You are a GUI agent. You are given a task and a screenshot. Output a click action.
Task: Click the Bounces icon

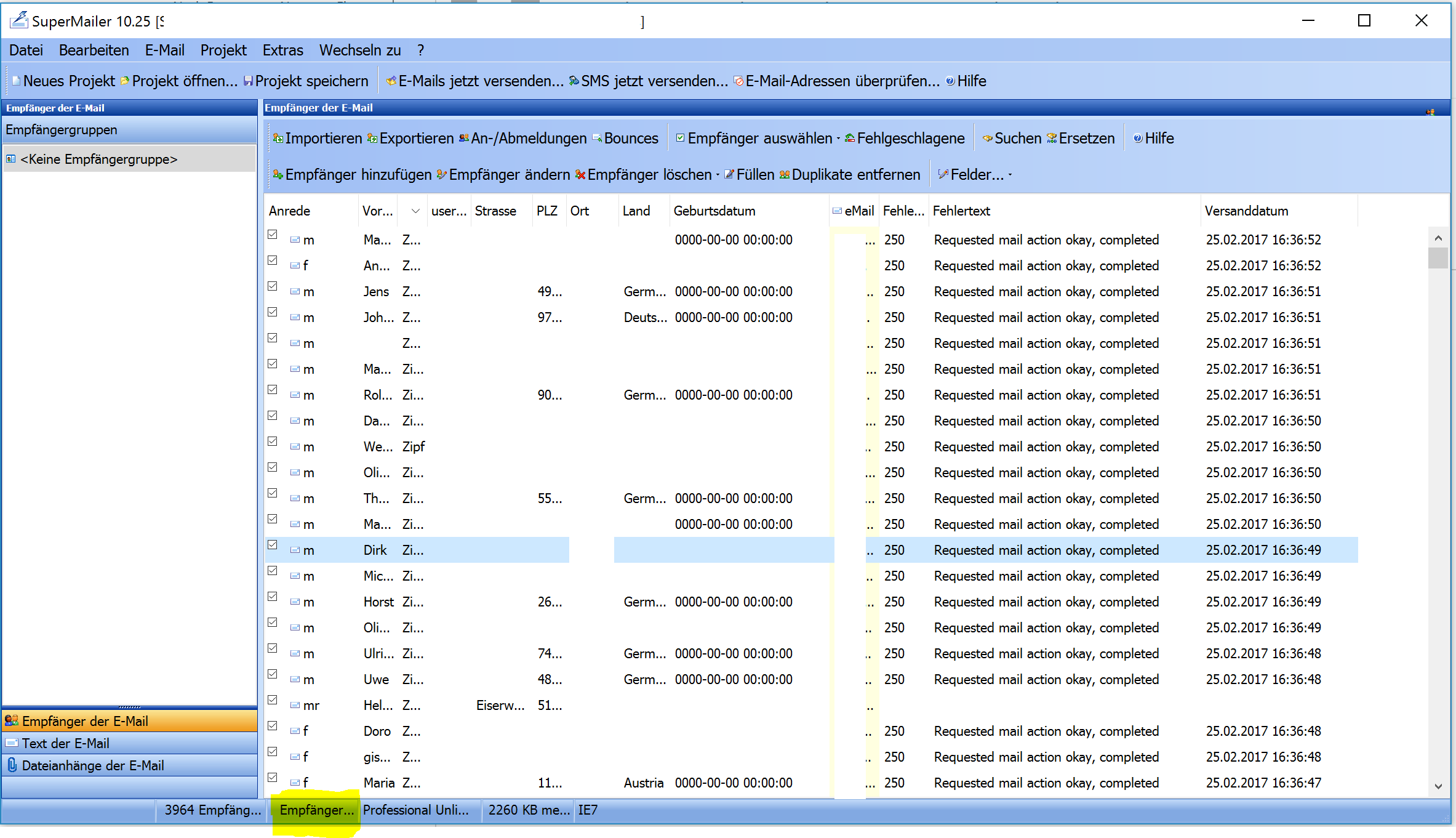point(597,139)
